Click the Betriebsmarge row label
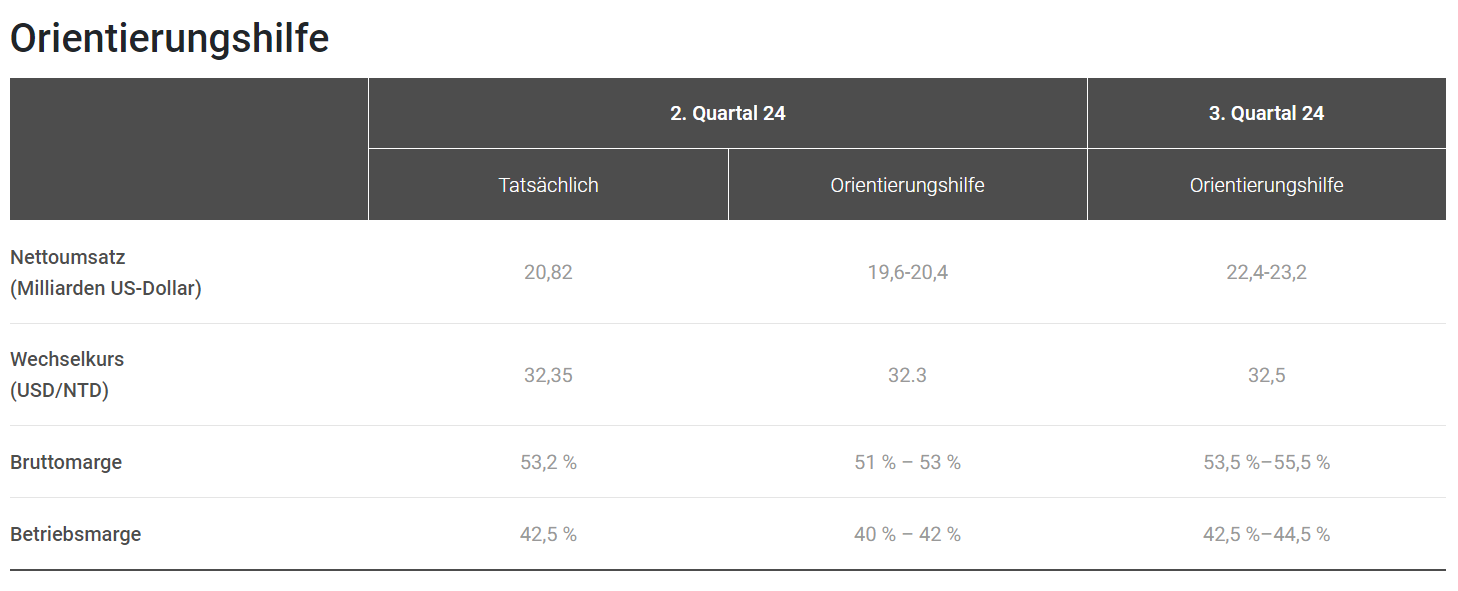 pyautogui.click(x=76, y=534)
